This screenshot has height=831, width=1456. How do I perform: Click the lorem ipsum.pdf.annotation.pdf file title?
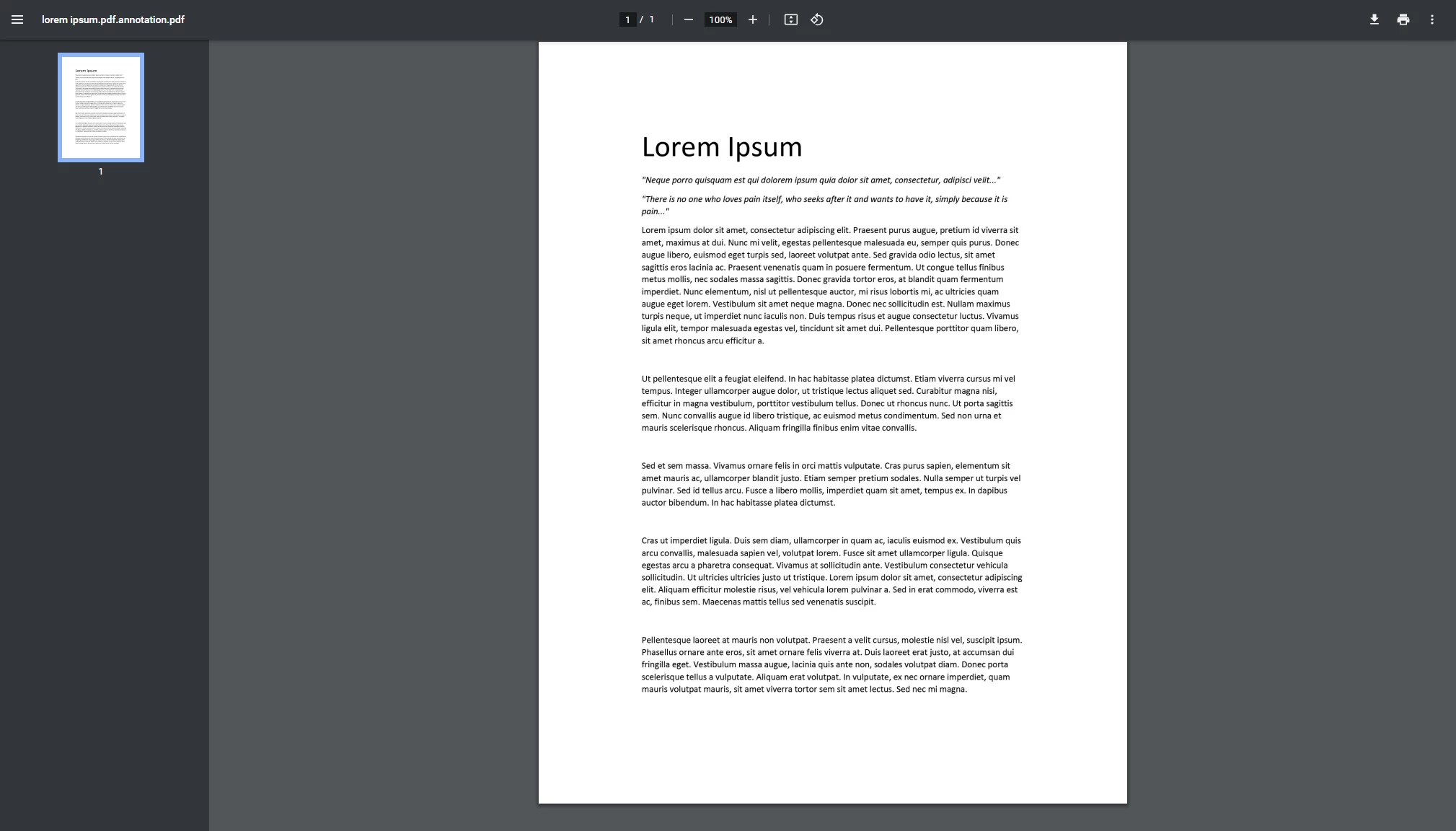click(x=113, y=19)
